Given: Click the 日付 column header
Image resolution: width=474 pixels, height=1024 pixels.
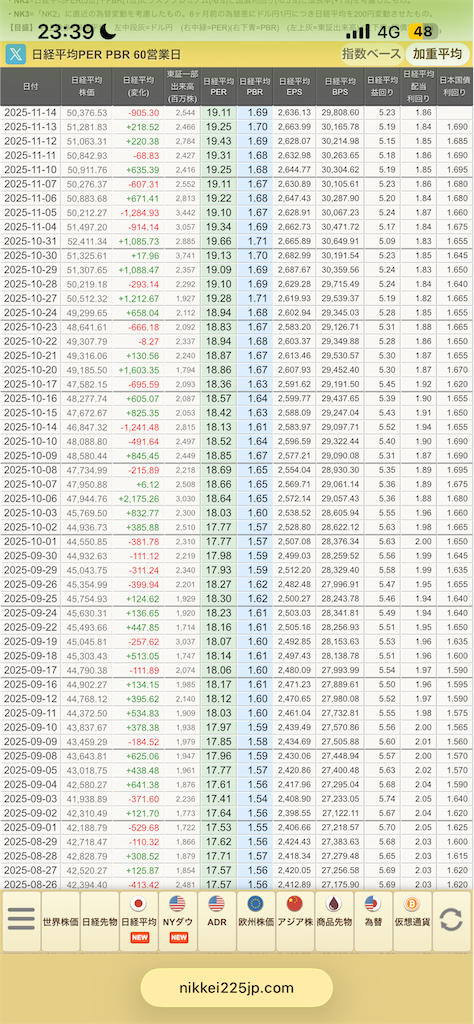Looking at the screenshot, I should 31,86.
